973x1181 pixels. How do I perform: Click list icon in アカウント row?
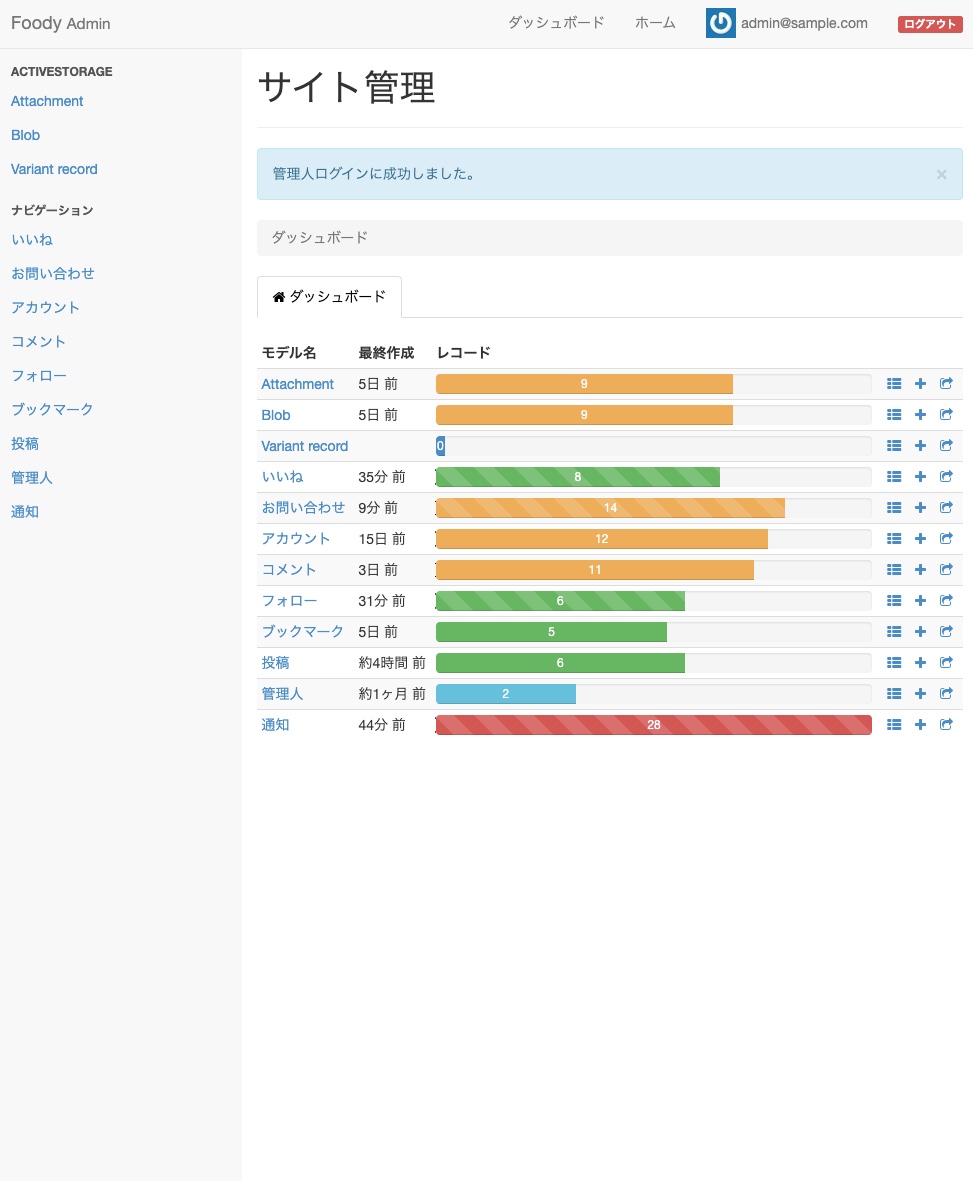tap(894, 539)
